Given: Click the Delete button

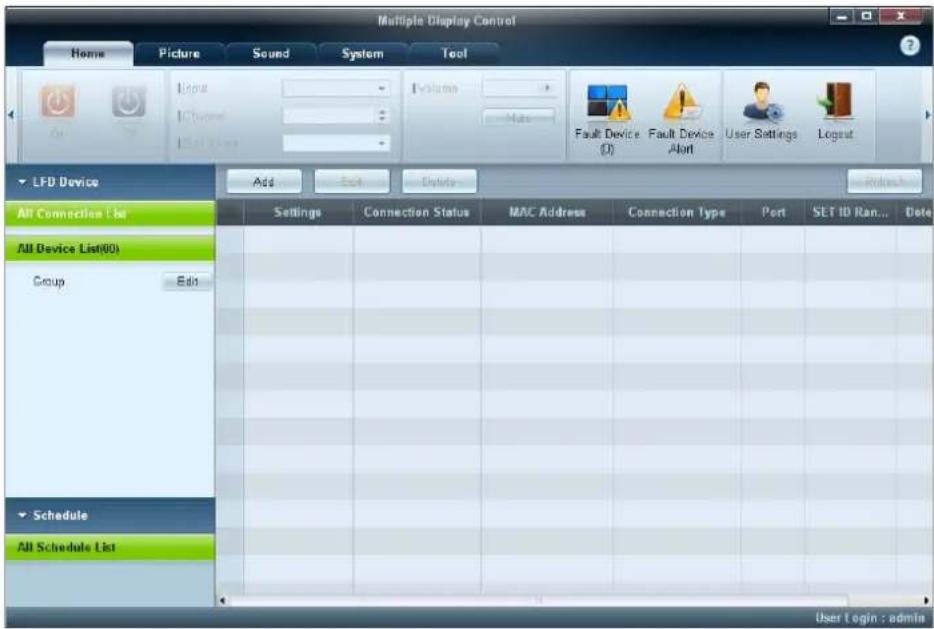Looking at the screenshot, I should [440, 182].
